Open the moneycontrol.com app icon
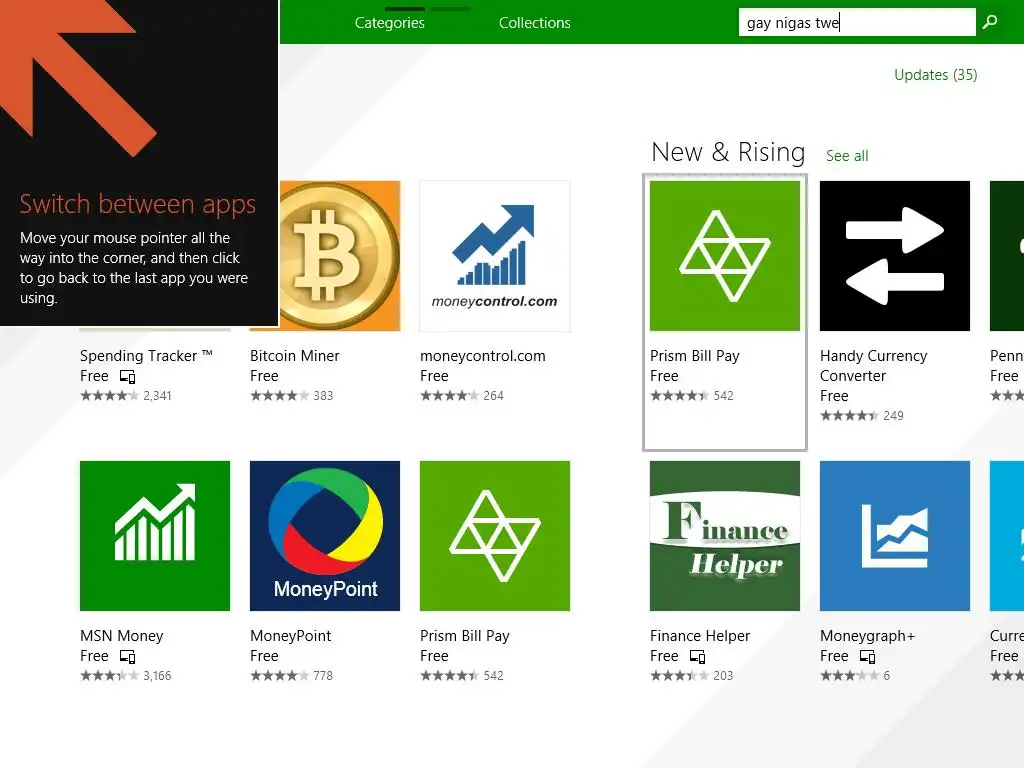 [495, 256]
